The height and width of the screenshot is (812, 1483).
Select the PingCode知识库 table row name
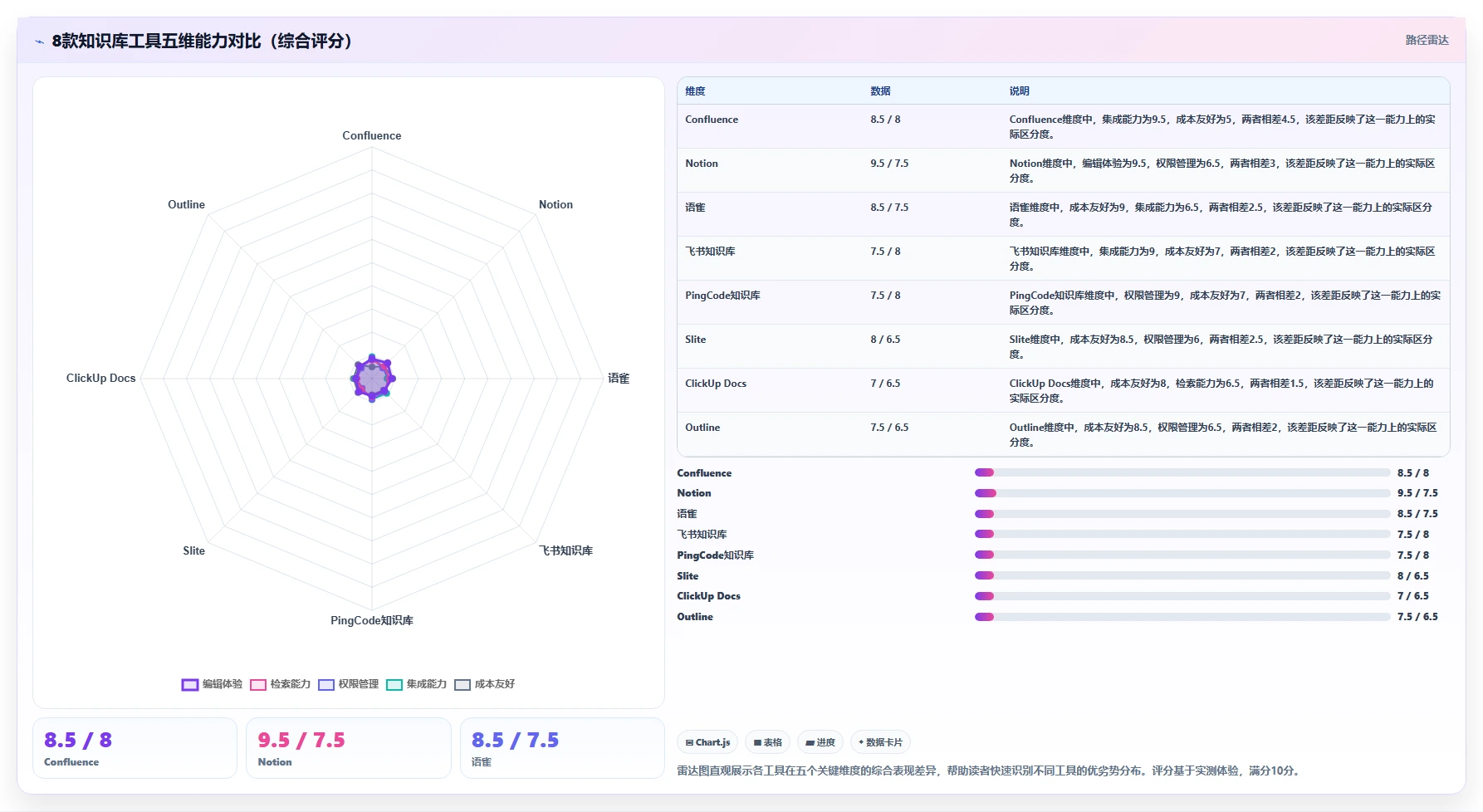(x=722, y=296)
